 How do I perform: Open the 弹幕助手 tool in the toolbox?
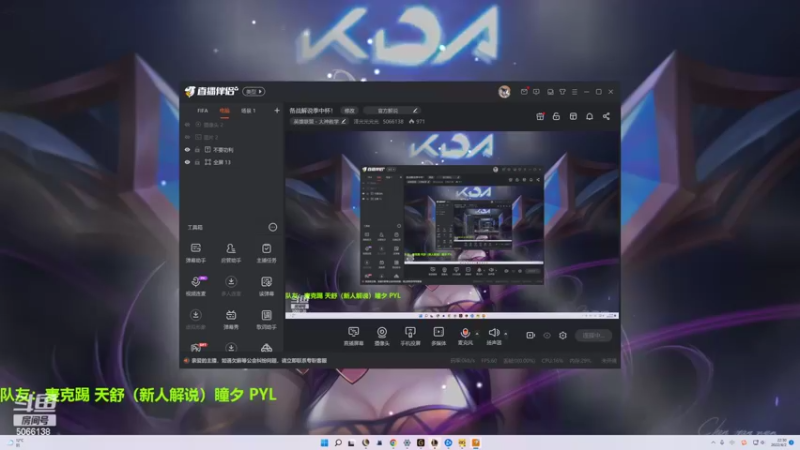195,253
